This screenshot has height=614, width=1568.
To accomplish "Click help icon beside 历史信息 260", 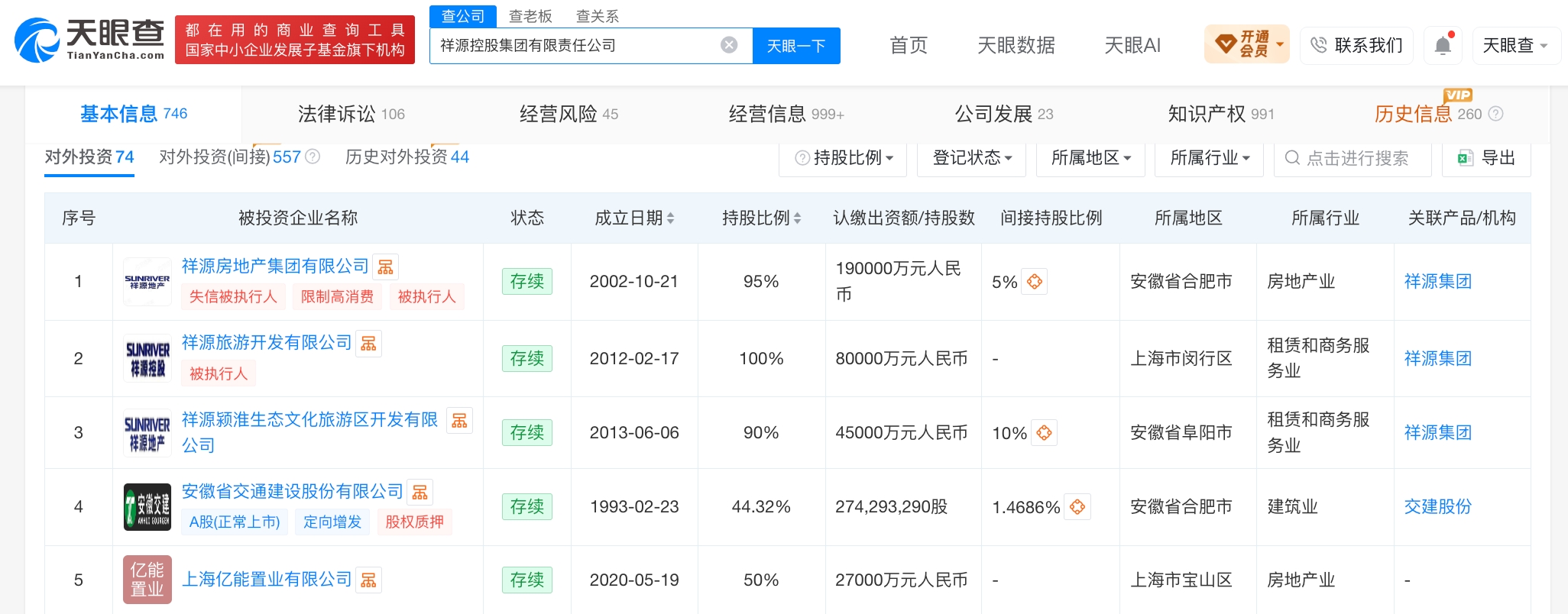I will click(x=1496, y=114).
